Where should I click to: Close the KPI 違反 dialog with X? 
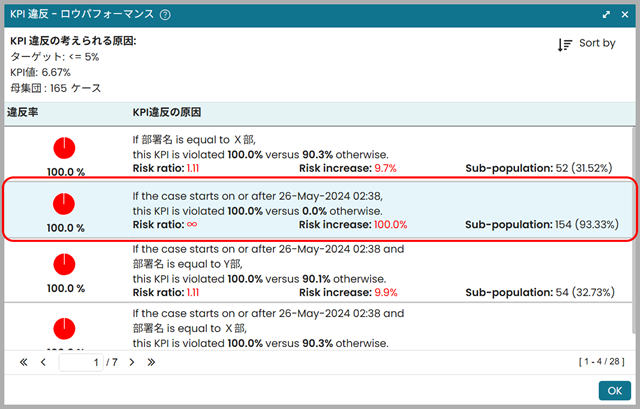point(624,15)
